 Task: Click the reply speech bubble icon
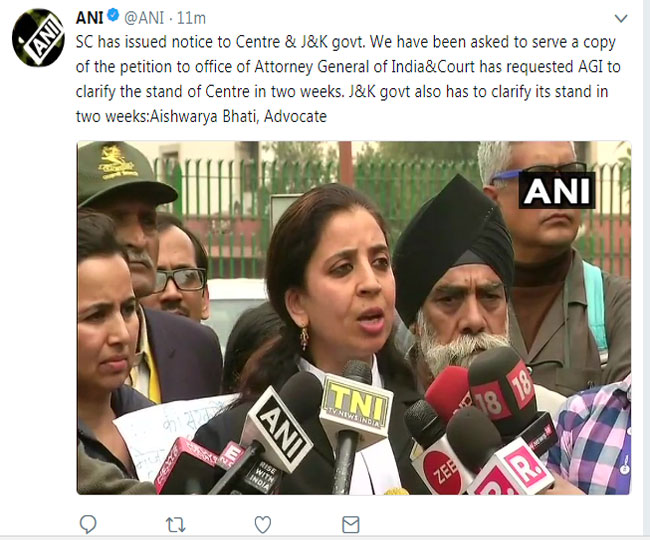[88, 524]
